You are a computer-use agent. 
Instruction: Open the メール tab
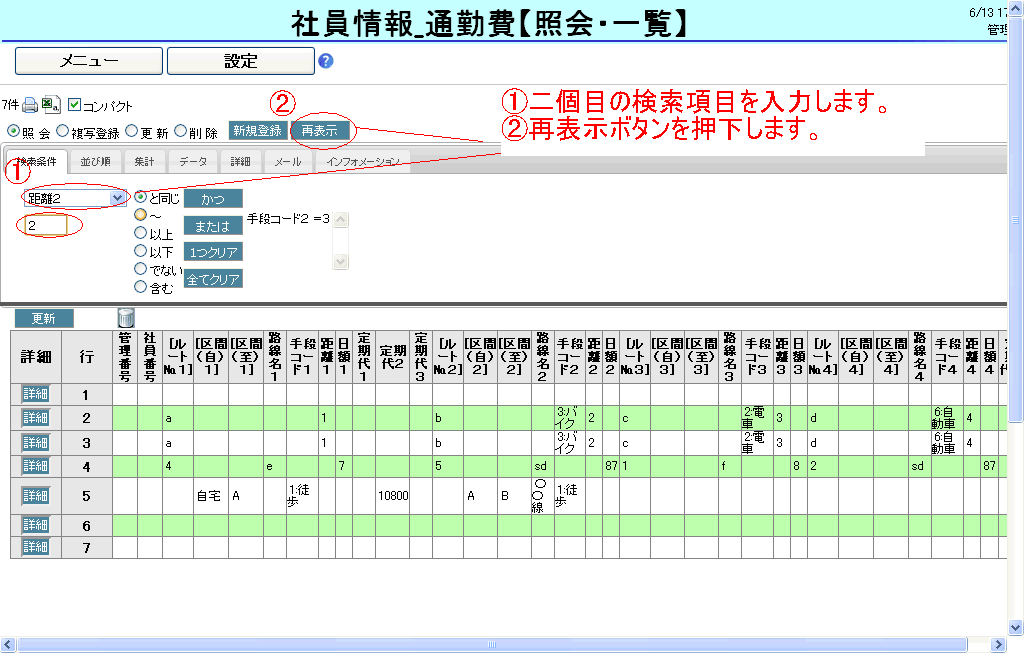point(288,161)
